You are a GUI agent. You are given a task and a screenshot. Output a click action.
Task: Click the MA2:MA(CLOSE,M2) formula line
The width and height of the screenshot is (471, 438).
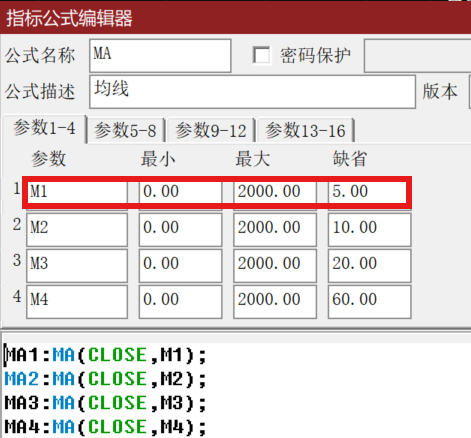point(106,379)
